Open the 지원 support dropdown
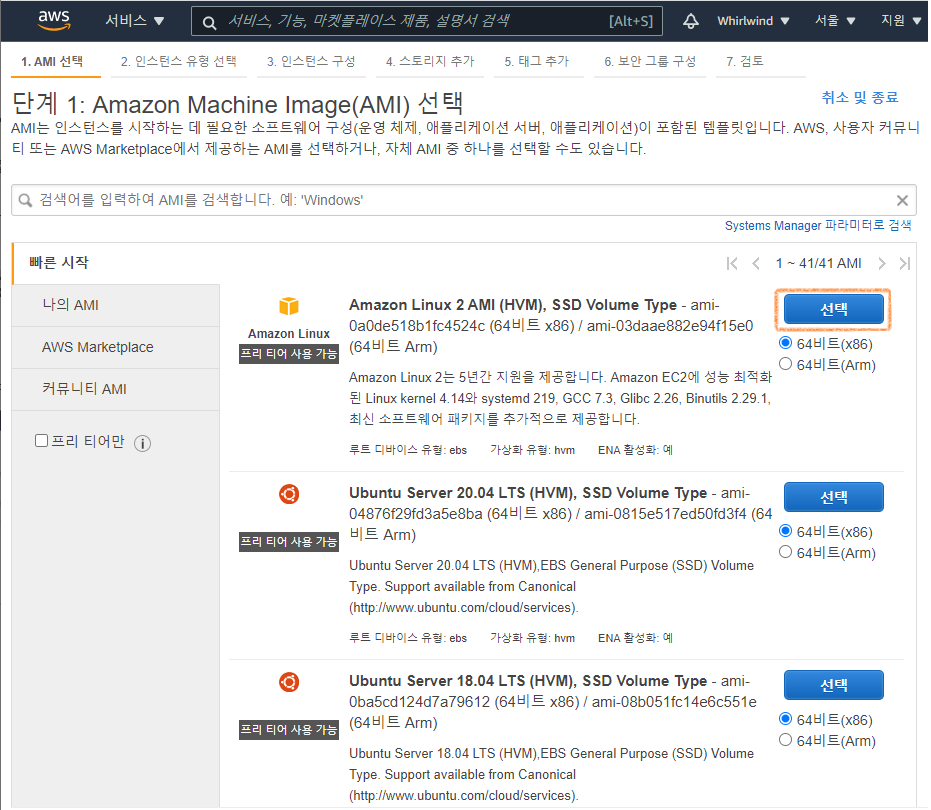Screen dimensions: 931x810 coord(900,21)
